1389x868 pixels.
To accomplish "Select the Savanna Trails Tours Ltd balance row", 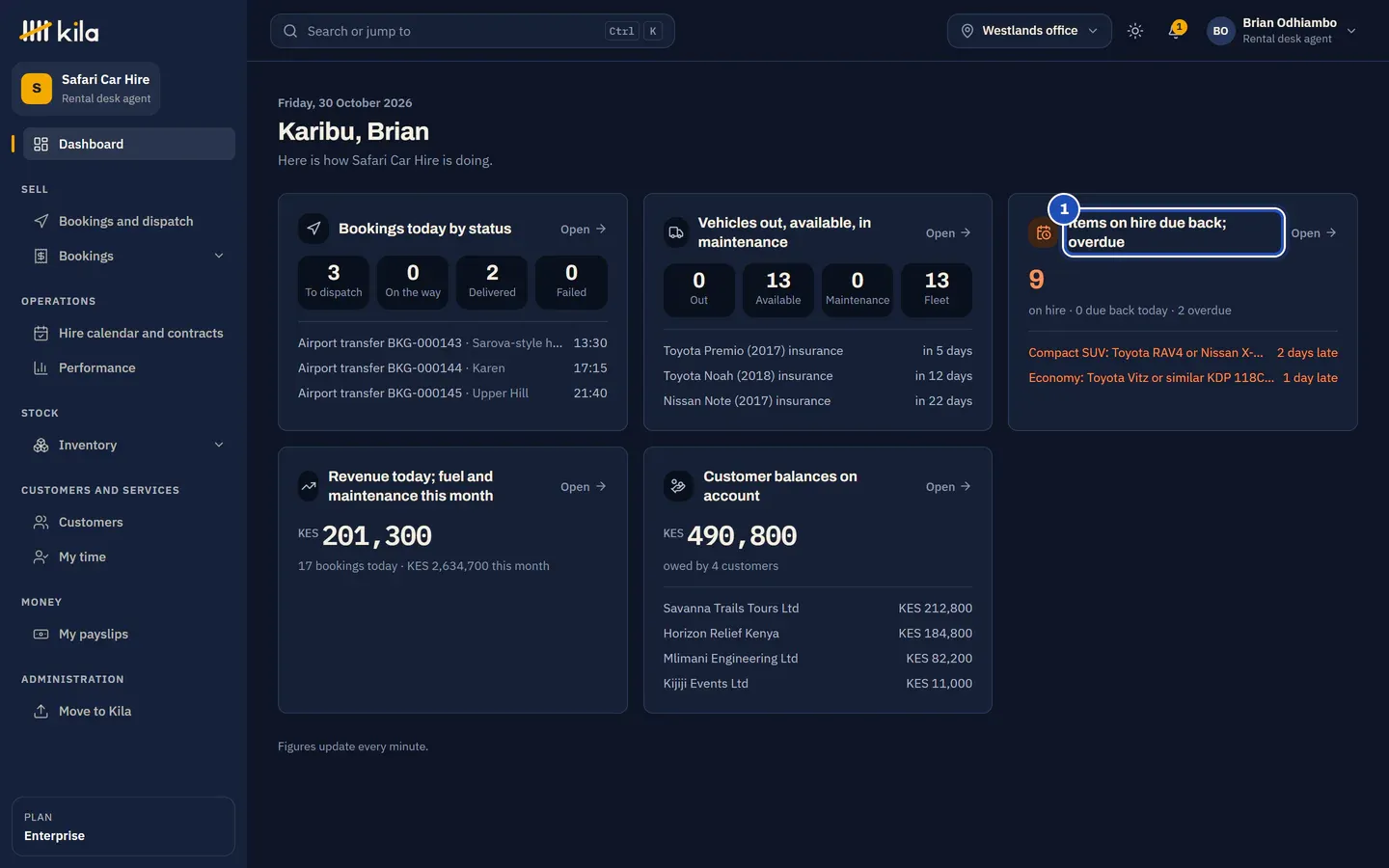I will tap(818, 608).
